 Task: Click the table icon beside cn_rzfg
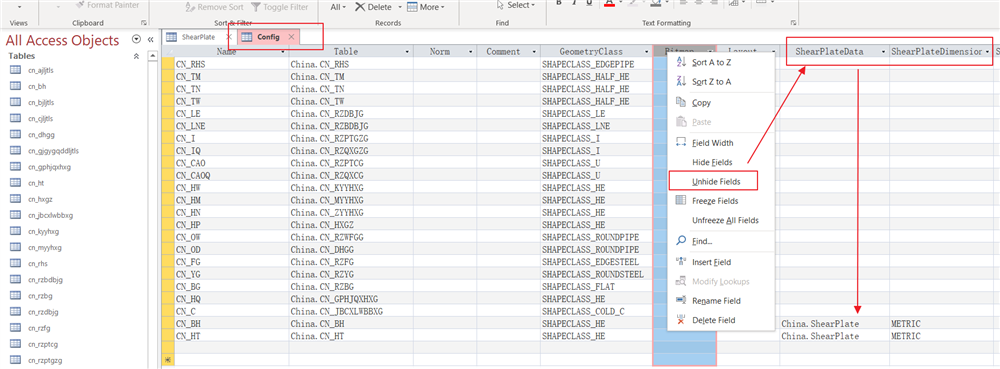pyautogui.click(x=16, y=328)
